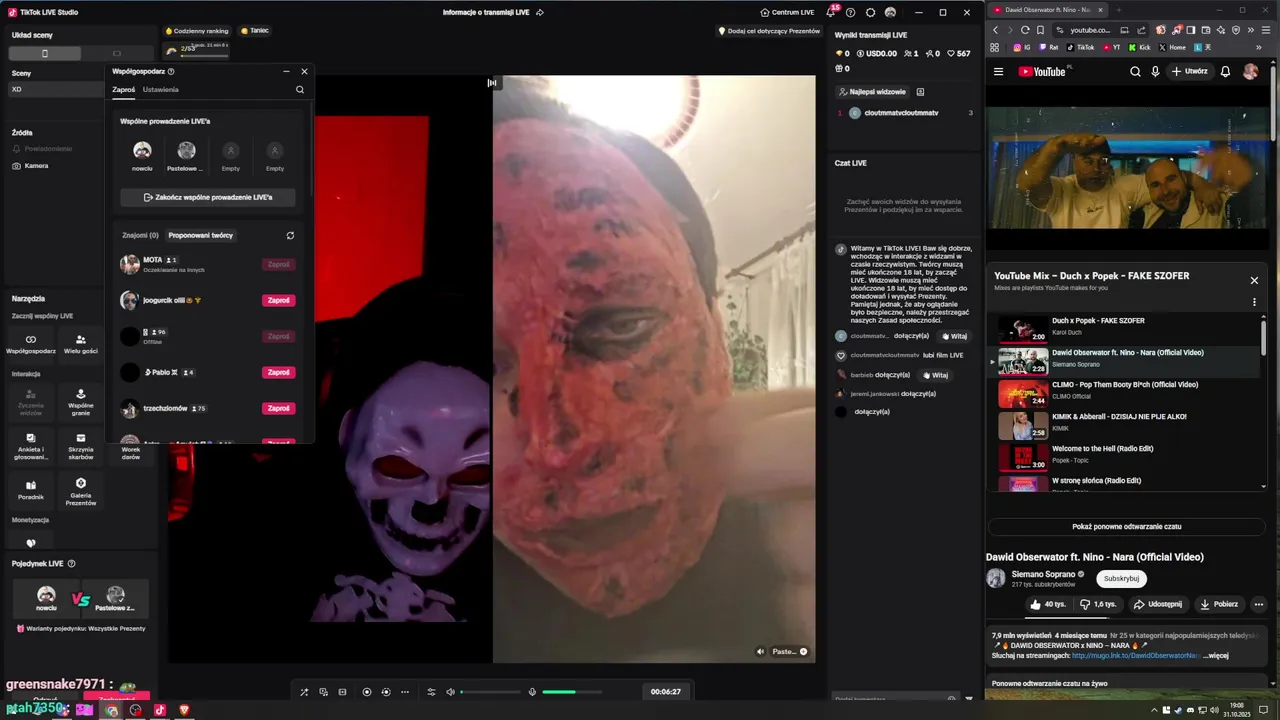The height and width of the screenshot is (720, 1280).
Task: Click the Utwórz create button on YouTube
Action: [1189, 71]
